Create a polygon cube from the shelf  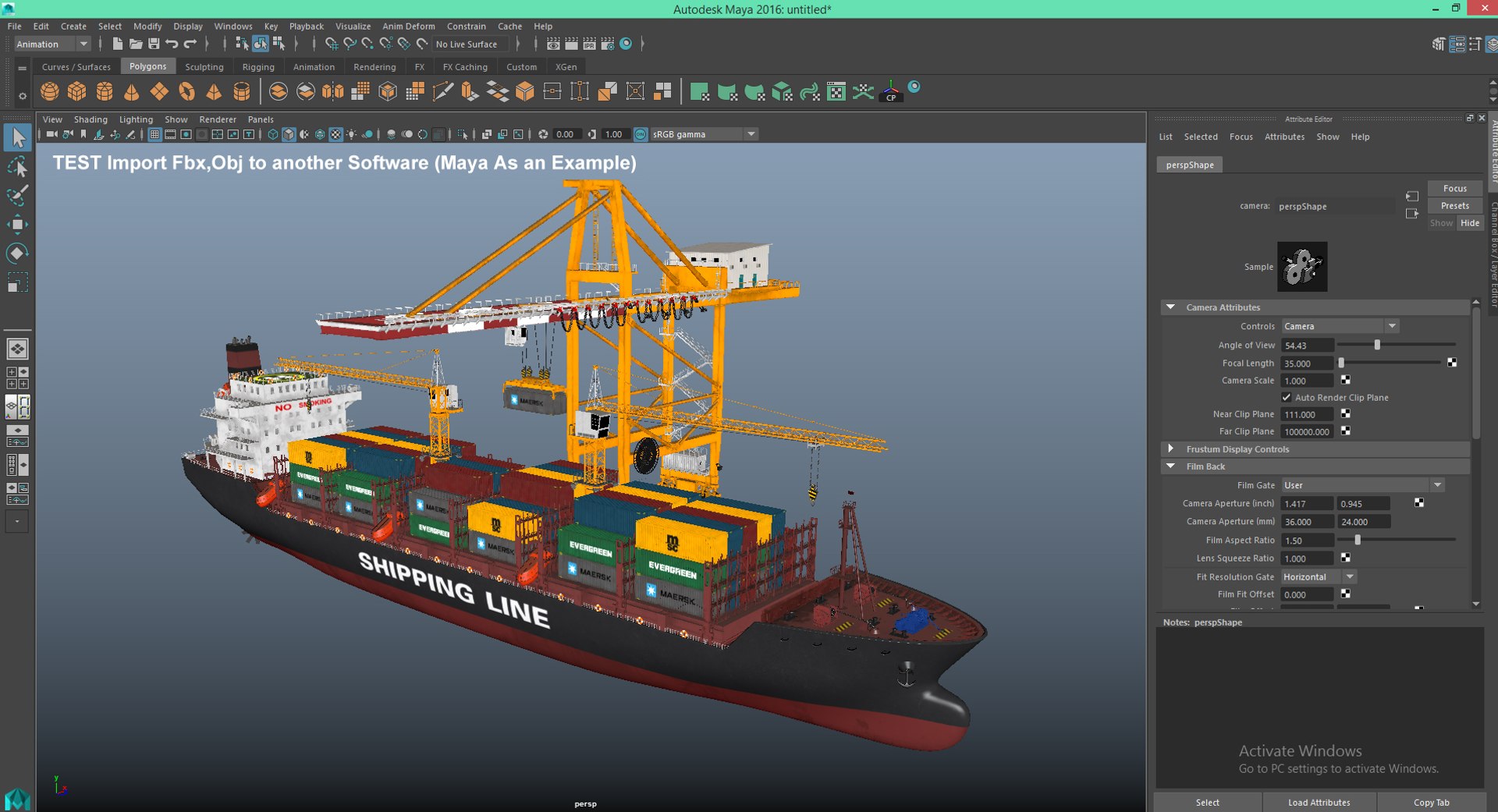[x=77, y=92]
